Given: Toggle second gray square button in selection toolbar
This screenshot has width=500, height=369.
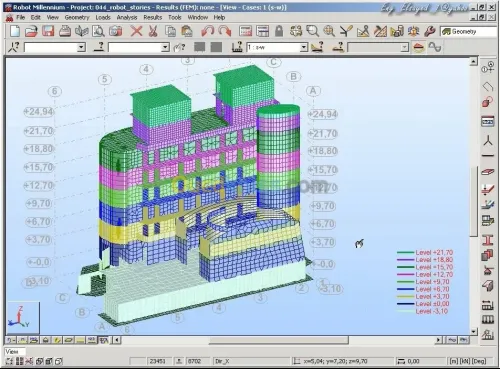Looking at the screenshot, I should point(216,47).
